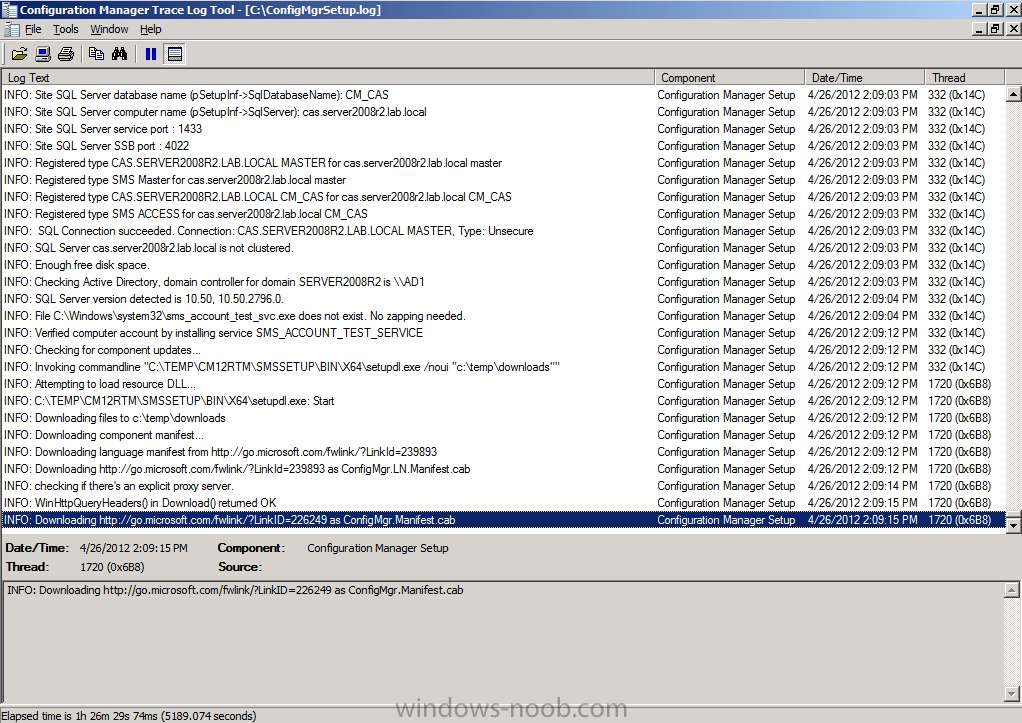Sort by the Log Text column header
Image resolution: width=1022 pixels, height=723 pixels.
click(x=327, y=78)
